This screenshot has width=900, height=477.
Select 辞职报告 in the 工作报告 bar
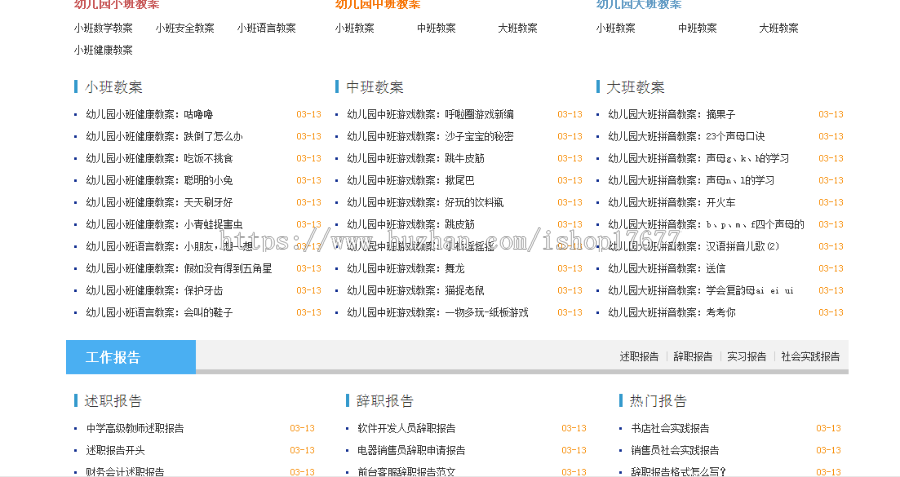point(693,356)
